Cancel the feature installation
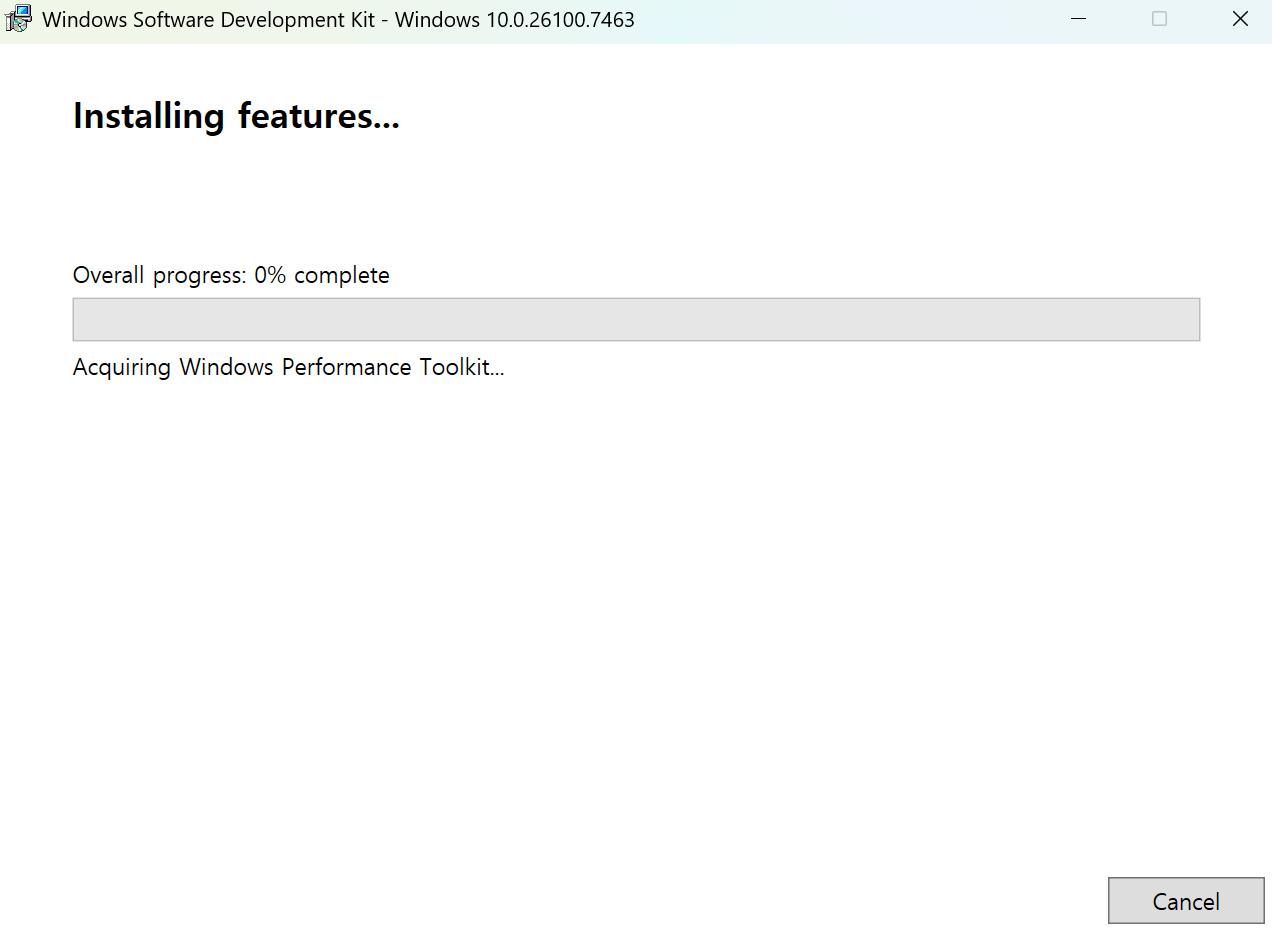The width and height of the screenshot is (1272, 934). [1185, 901]
